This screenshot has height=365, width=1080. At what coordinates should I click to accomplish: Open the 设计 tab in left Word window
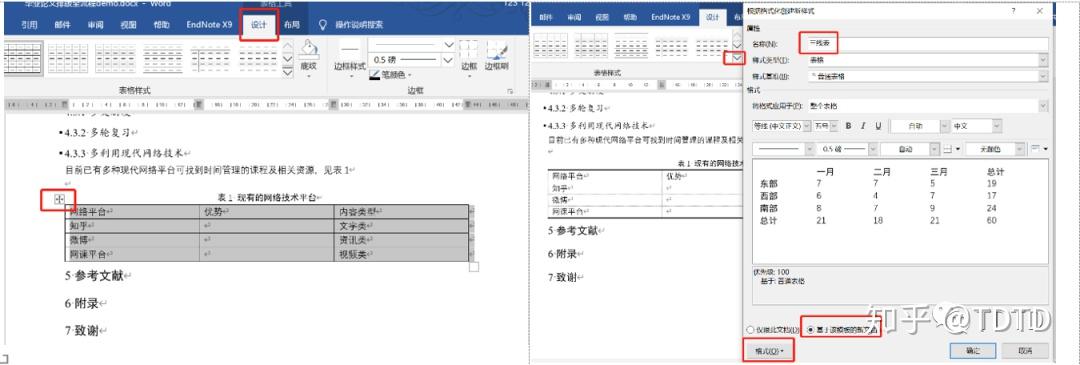tap(258, 24)
